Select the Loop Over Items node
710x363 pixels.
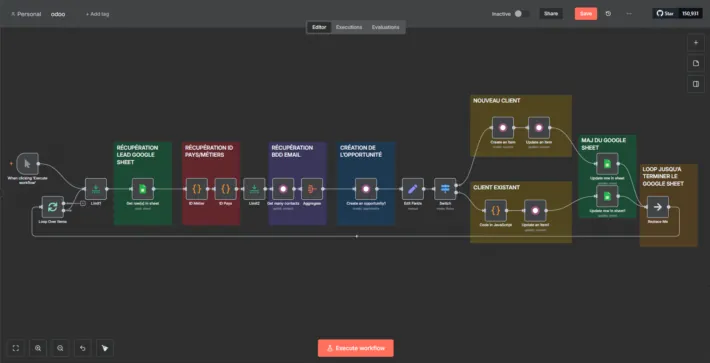pos(53,207)
